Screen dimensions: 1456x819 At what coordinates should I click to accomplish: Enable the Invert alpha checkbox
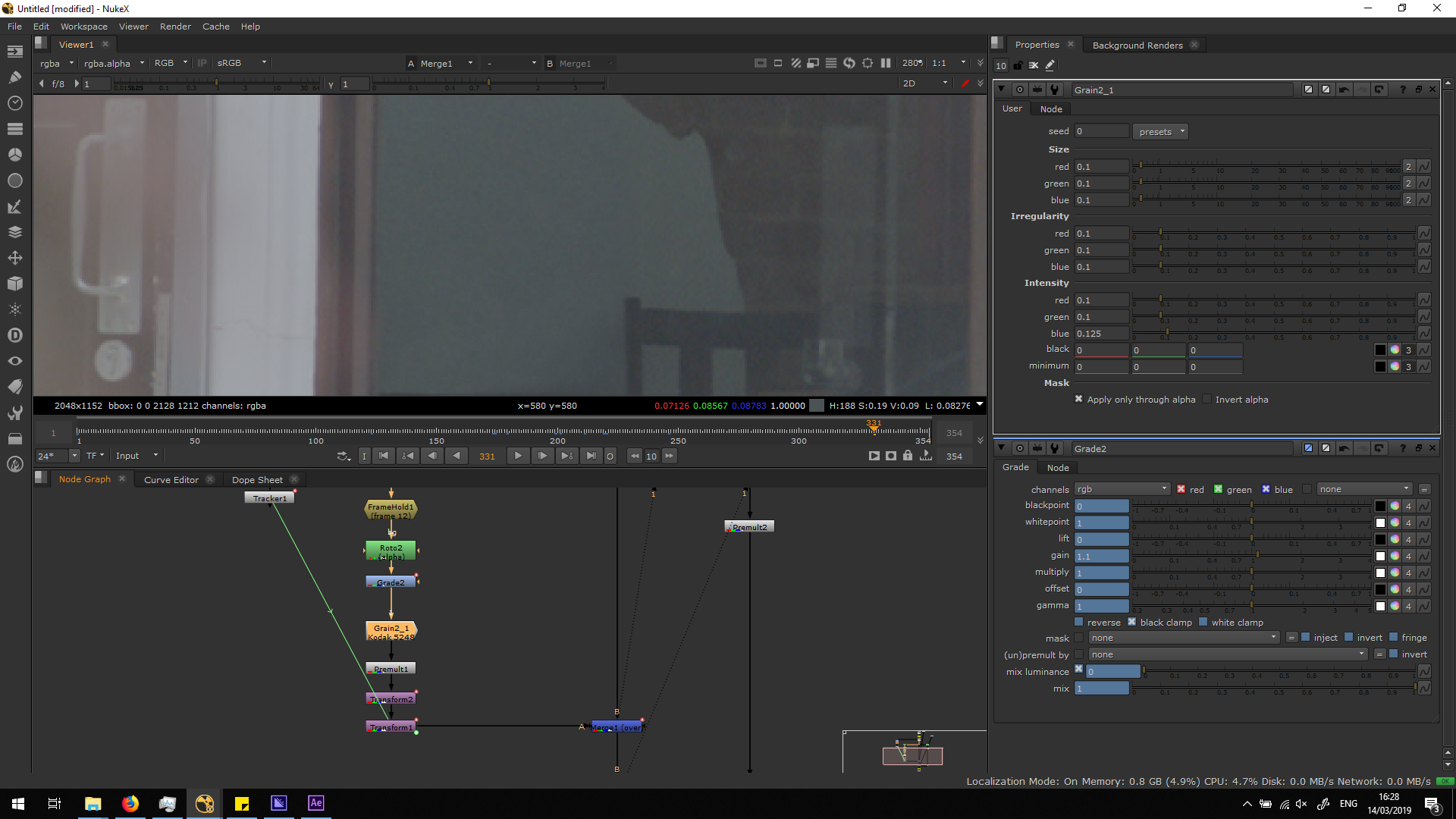pyautogui.click(x=1207, y=399)
